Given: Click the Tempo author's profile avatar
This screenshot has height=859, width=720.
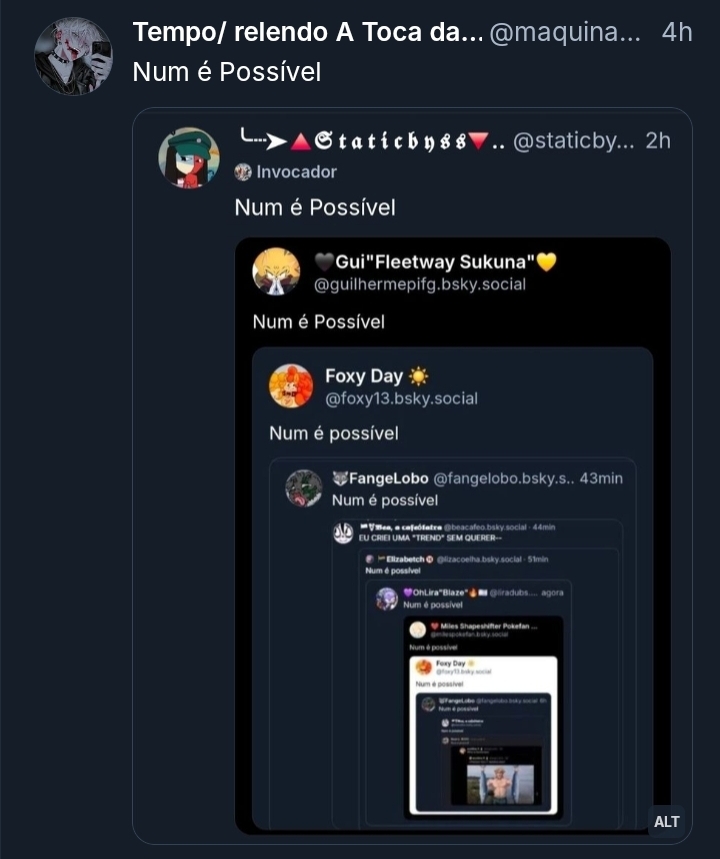Looking at the screenshot, I should coord(73,56).
